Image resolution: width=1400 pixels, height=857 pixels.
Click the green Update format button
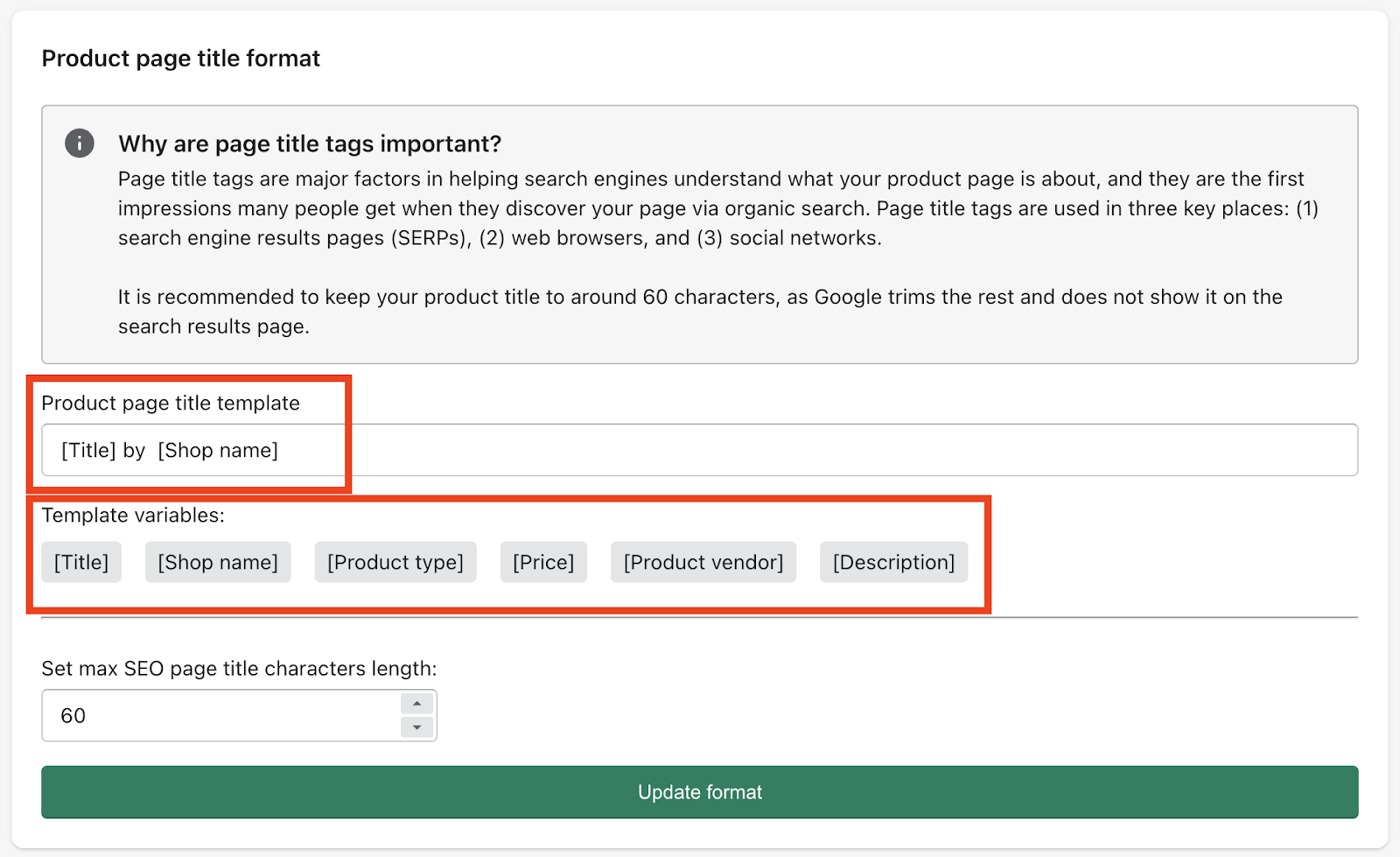699,792
